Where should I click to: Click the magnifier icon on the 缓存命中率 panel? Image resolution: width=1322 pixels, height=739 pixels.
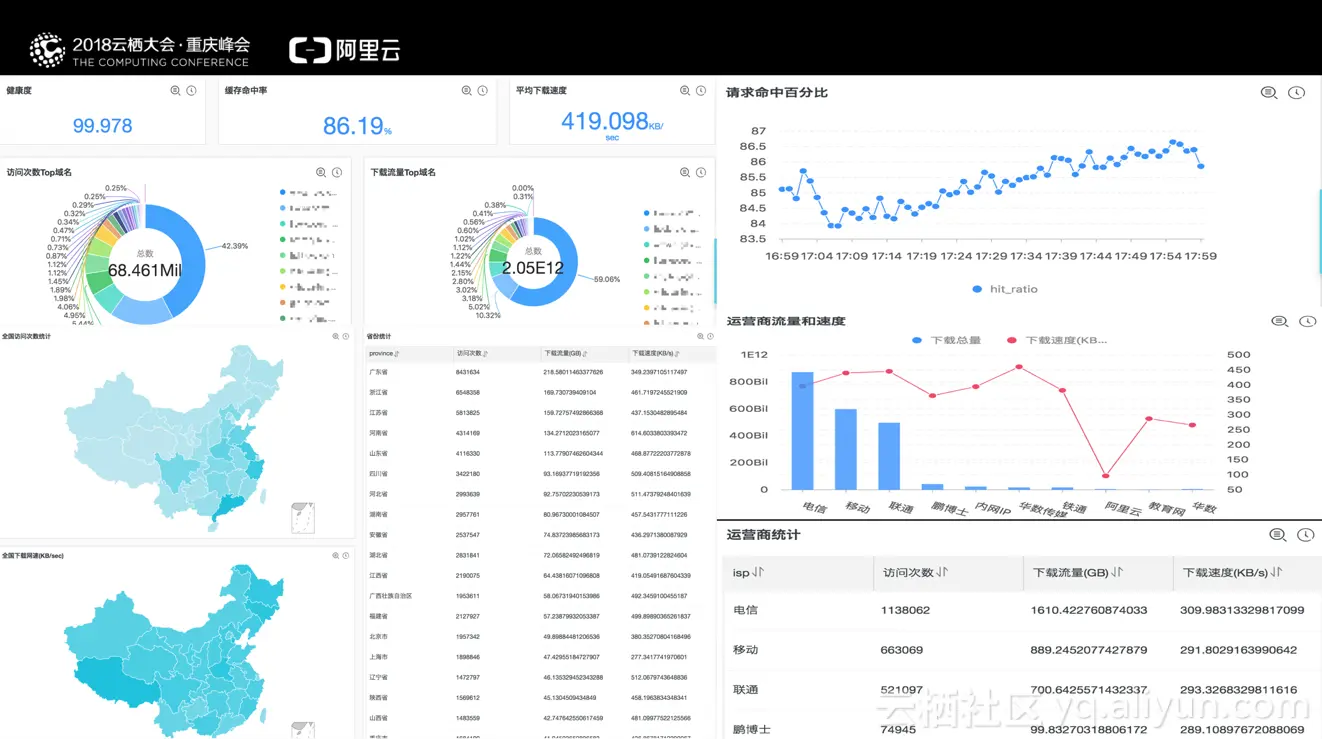coord(466,91)
